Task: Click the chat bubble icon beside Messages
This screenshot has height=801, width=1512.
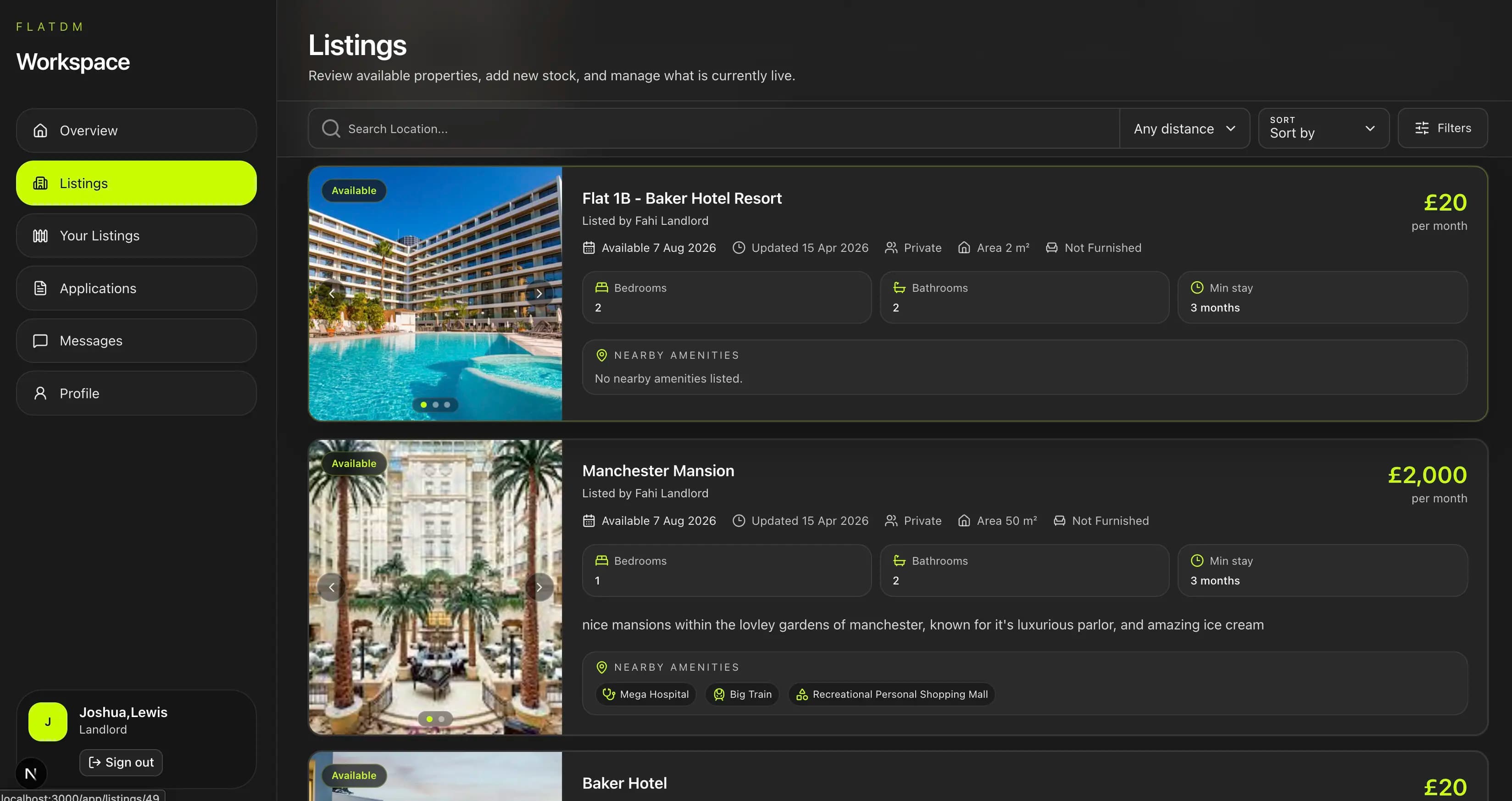Action: coord(40,341)
